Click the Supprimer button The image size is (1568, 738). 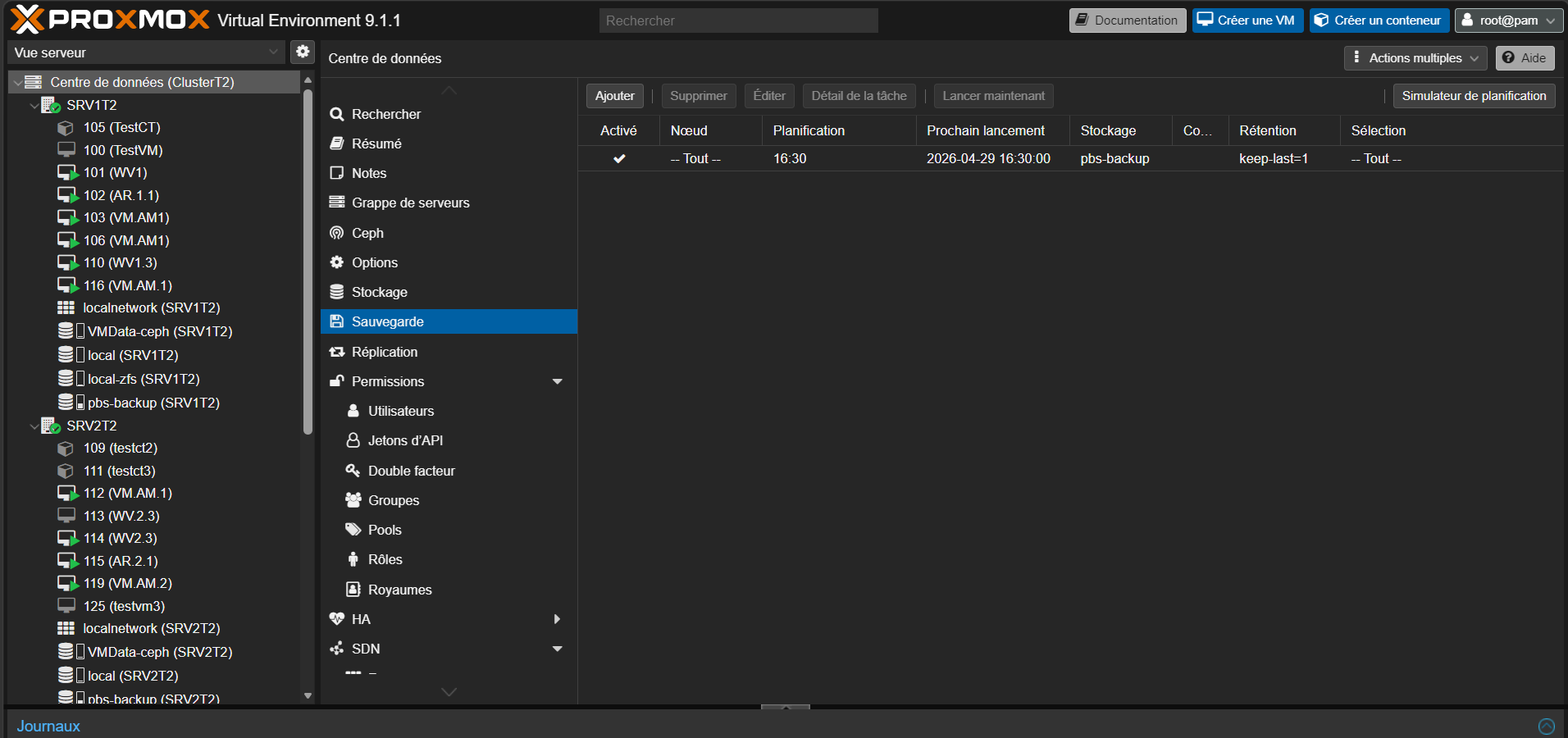(699, 96)
